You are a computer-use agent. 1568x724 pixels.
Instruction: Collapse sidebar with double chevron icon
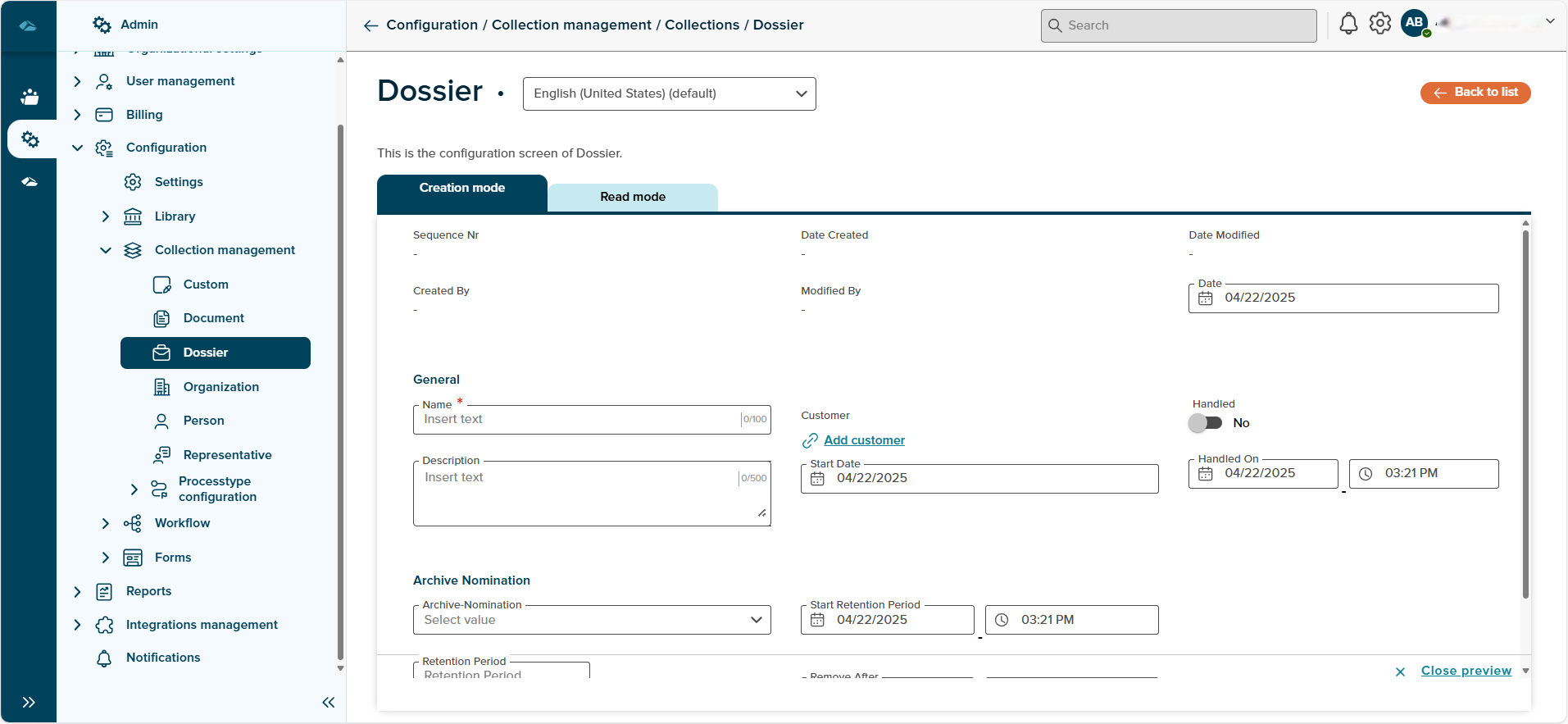tap(329, 702)
